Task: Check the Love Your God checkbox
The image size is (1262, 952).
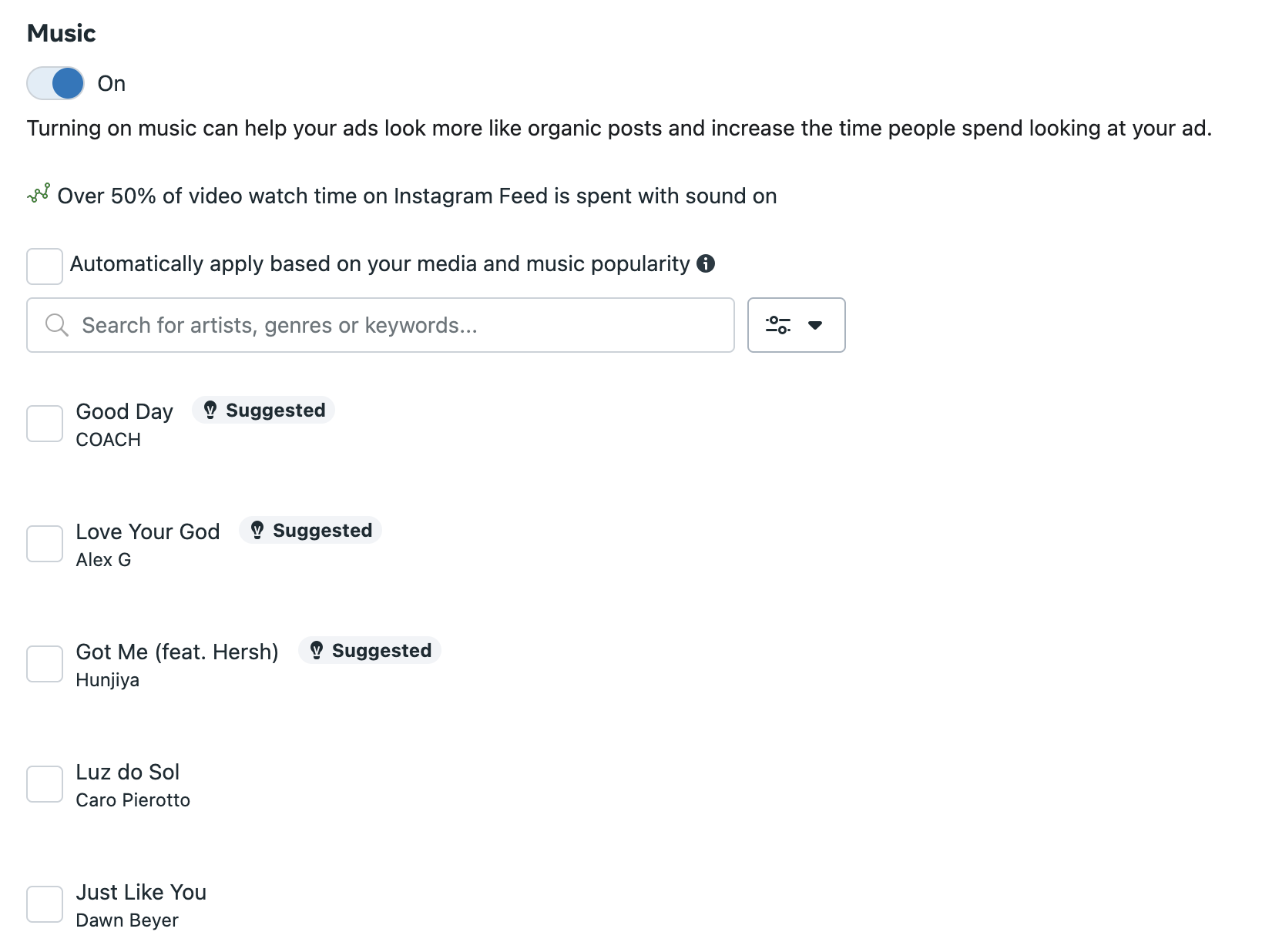Action: click(x=45, y=544)
